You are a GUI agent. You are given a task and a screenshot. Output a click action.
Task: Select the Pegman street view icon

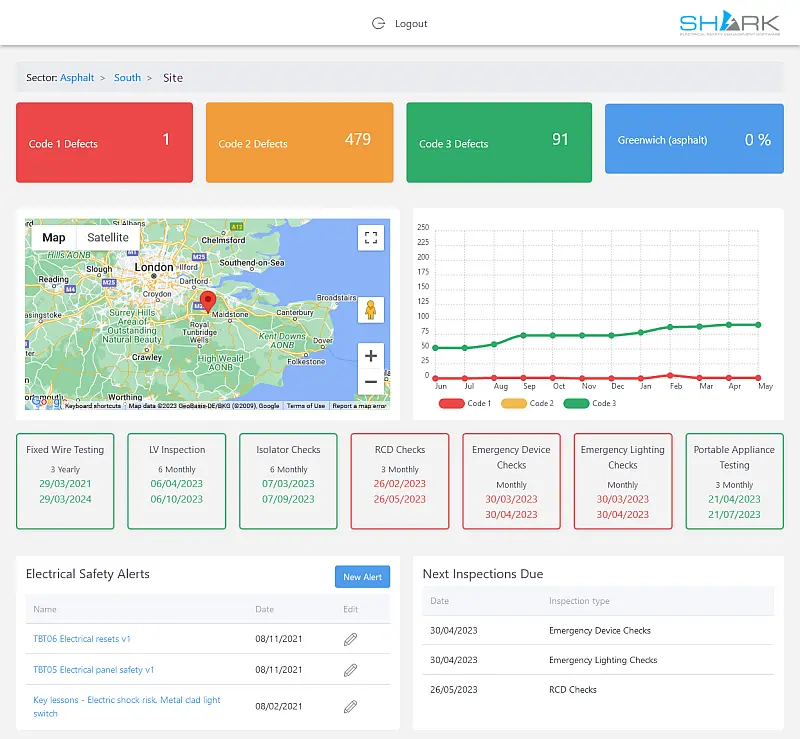click(x=370, y=311)
